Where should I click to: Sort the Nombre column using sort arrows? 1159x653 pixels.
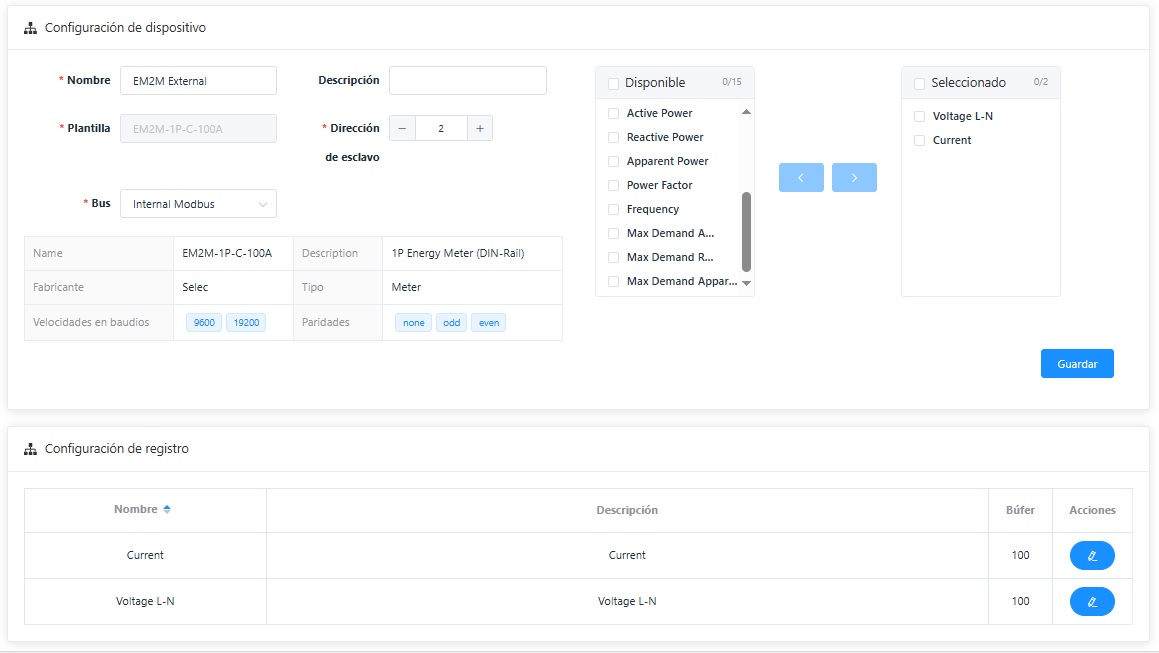pos(167,510)
